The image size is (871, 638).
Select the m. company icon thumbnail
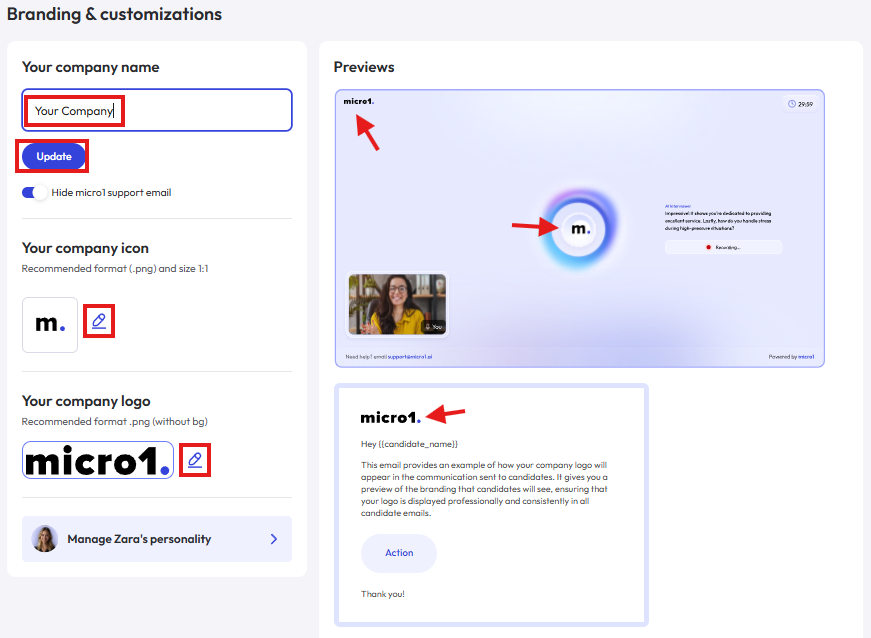(x=49, y=324)
